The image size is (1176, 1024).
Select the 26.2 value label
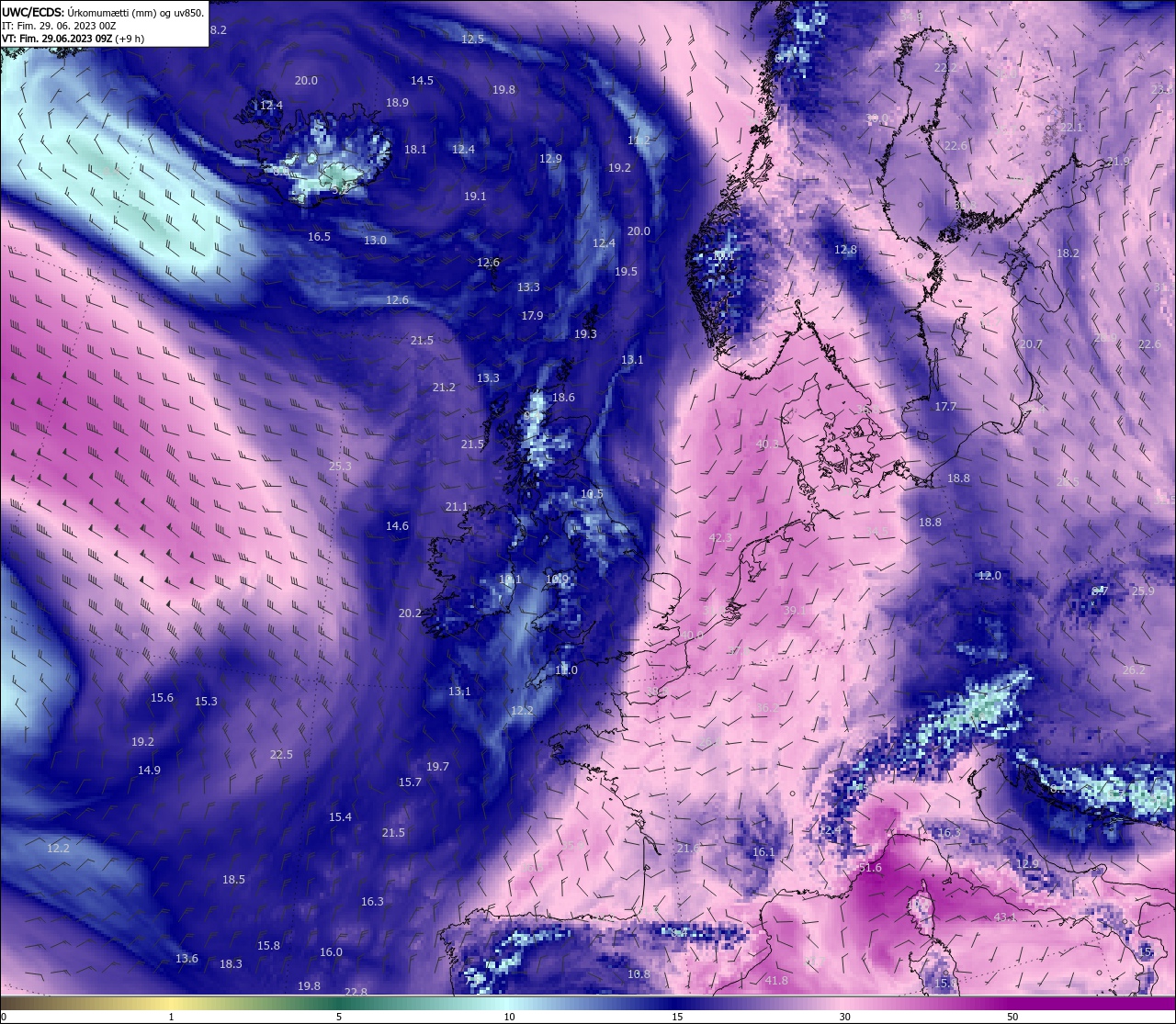1135,670
